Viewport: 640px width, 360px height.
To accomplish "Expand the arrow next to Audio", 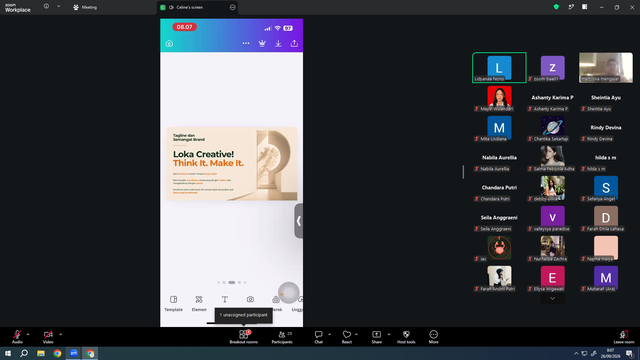I will point(28,334).
